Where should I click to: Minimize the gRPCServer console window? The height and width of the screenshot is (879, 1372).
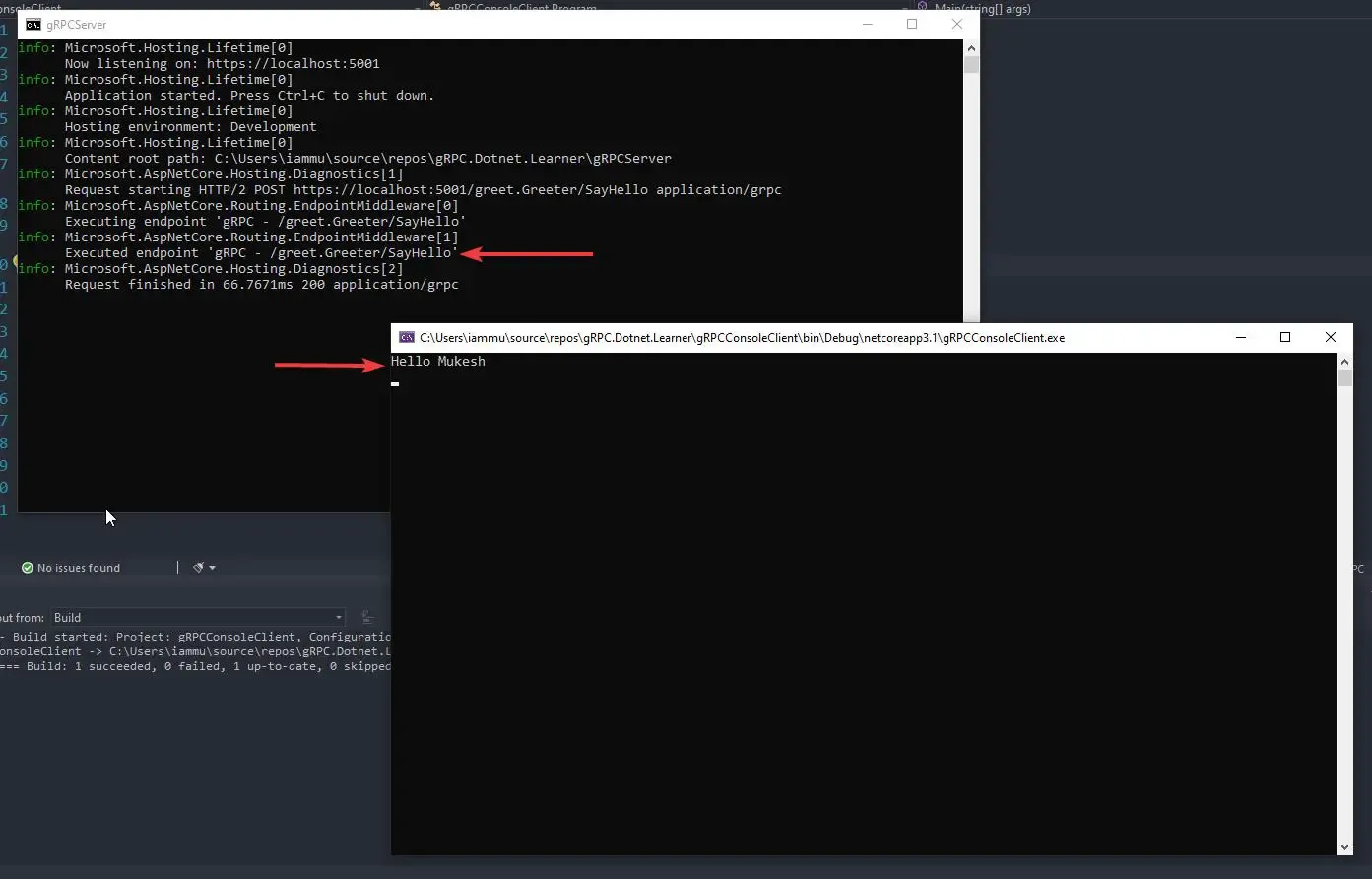click(867, 24)
